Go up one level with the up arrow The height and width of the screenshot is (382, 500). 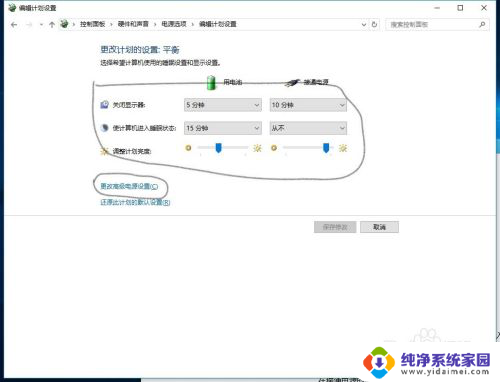click(52, 25)
